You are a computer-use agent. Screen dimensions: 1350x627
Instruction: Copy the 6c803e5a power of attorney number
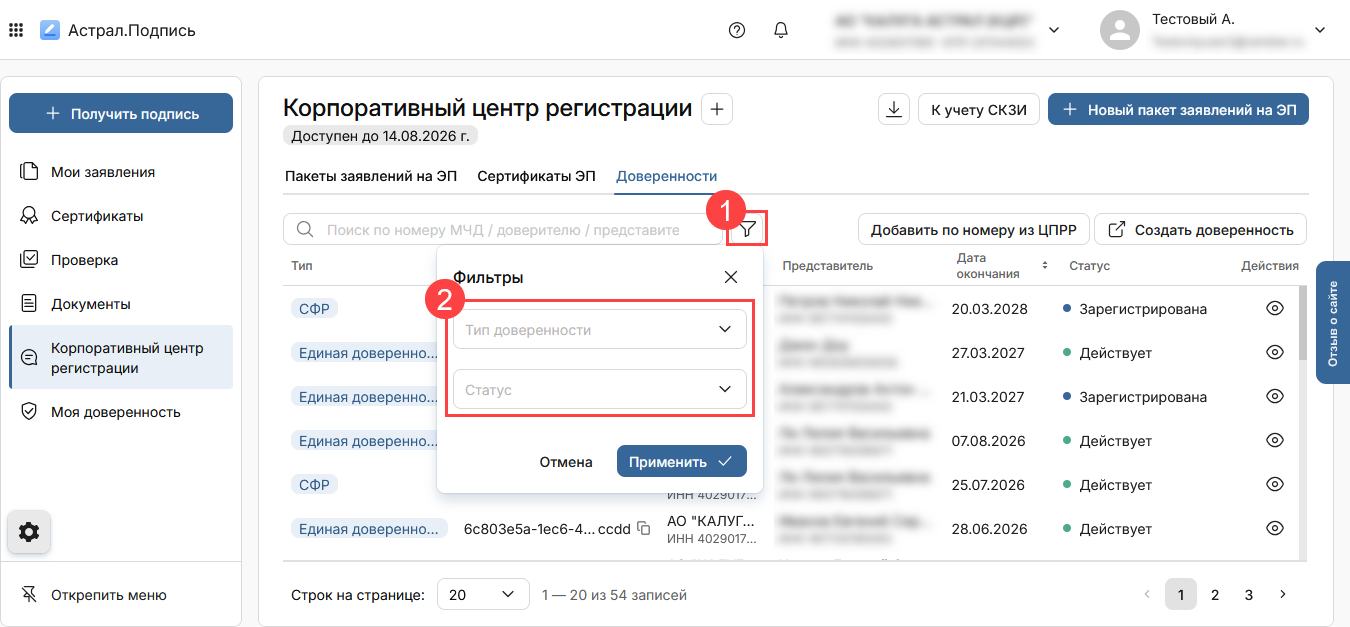coord(644,529)
